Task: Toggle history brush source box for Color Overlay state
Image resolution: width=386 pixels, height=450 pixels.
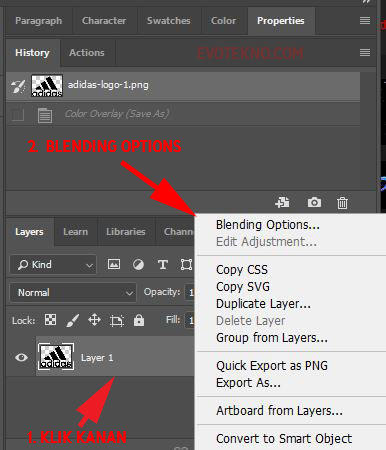Action: point(18,115)
